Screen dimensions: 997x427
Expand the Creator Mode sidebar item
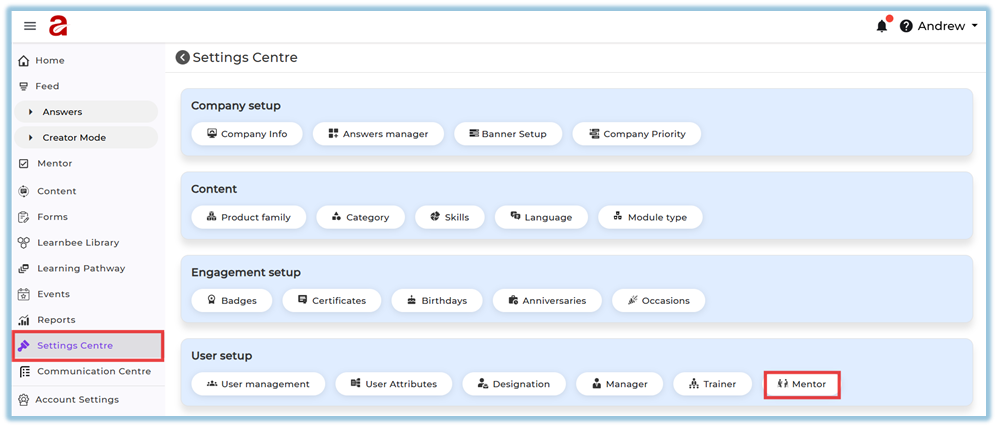(x=85, y=138)
